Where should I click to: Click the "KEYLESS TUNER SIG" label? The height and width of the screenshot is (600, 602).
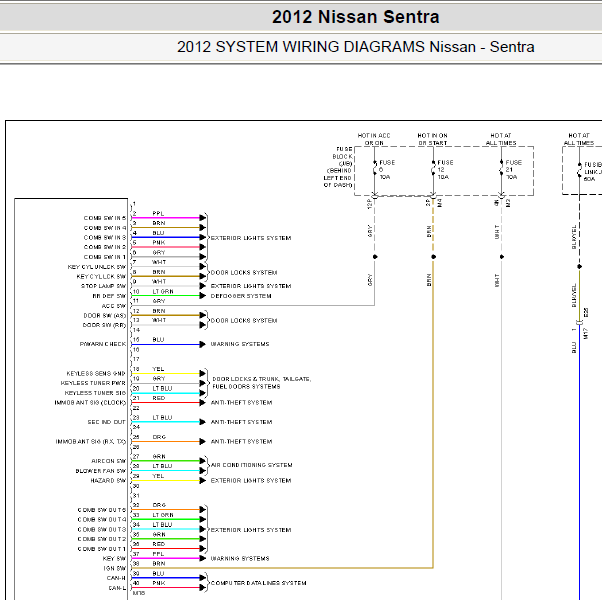click(x=95, y=393)
